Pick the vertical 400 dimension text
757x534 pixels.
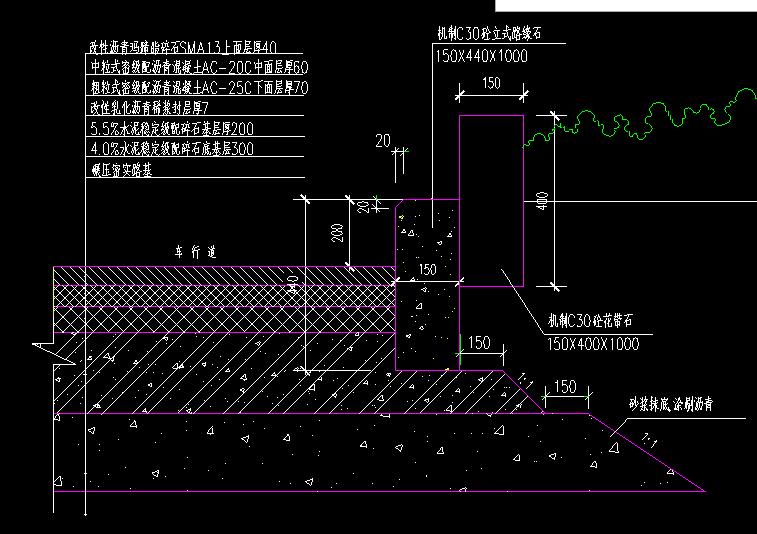[x=543, y=202]
